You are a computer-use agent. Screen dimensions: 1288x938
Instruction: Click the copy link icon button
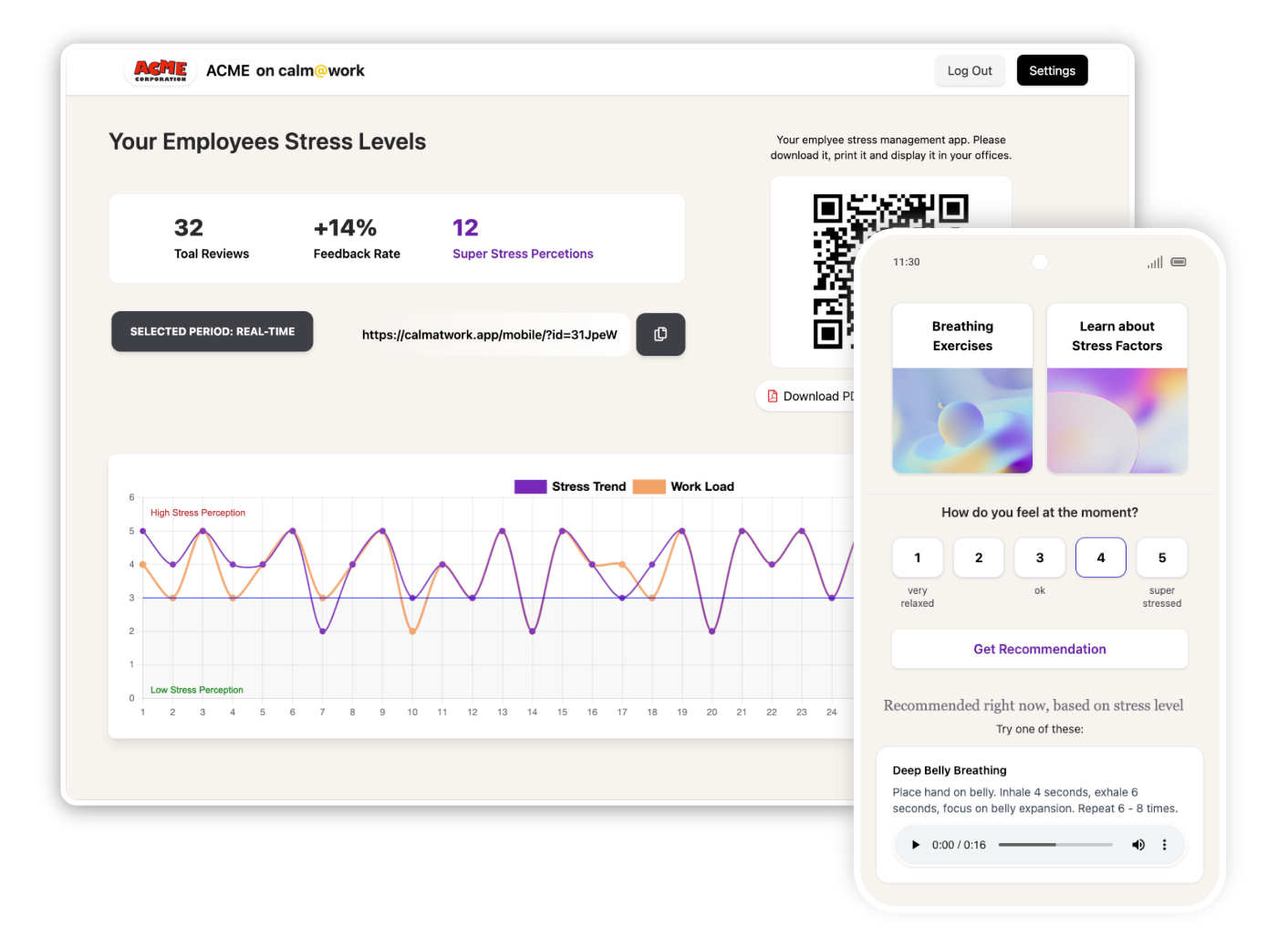click(x=660, y=335)
